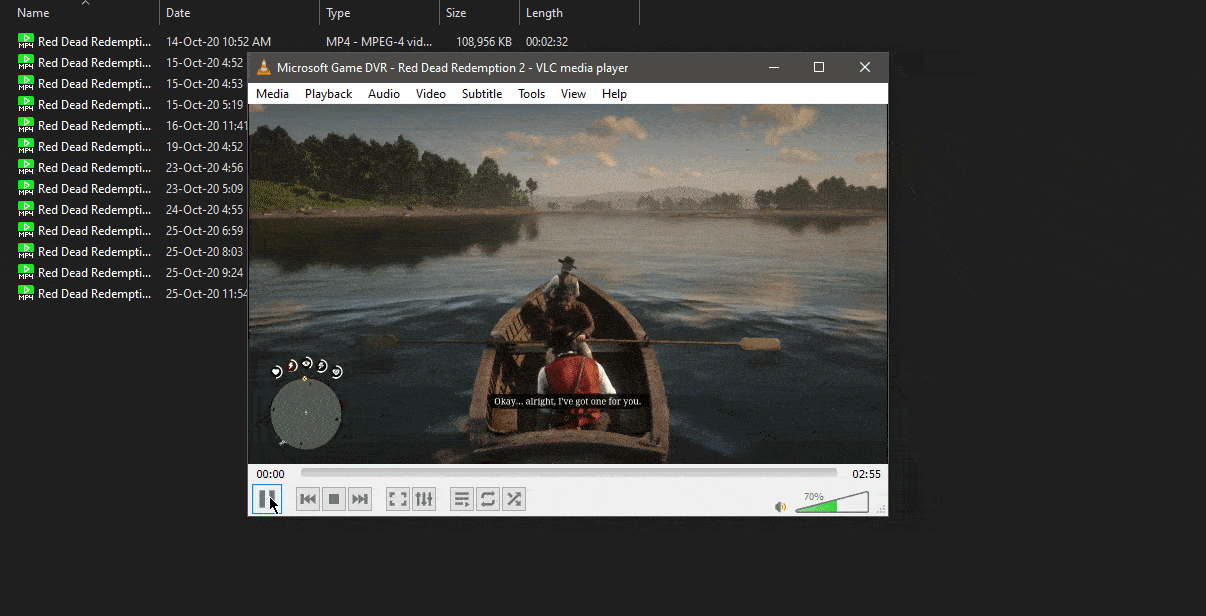Sort files by Size column header
The image size is (1206, 616).
coord(456,13)
